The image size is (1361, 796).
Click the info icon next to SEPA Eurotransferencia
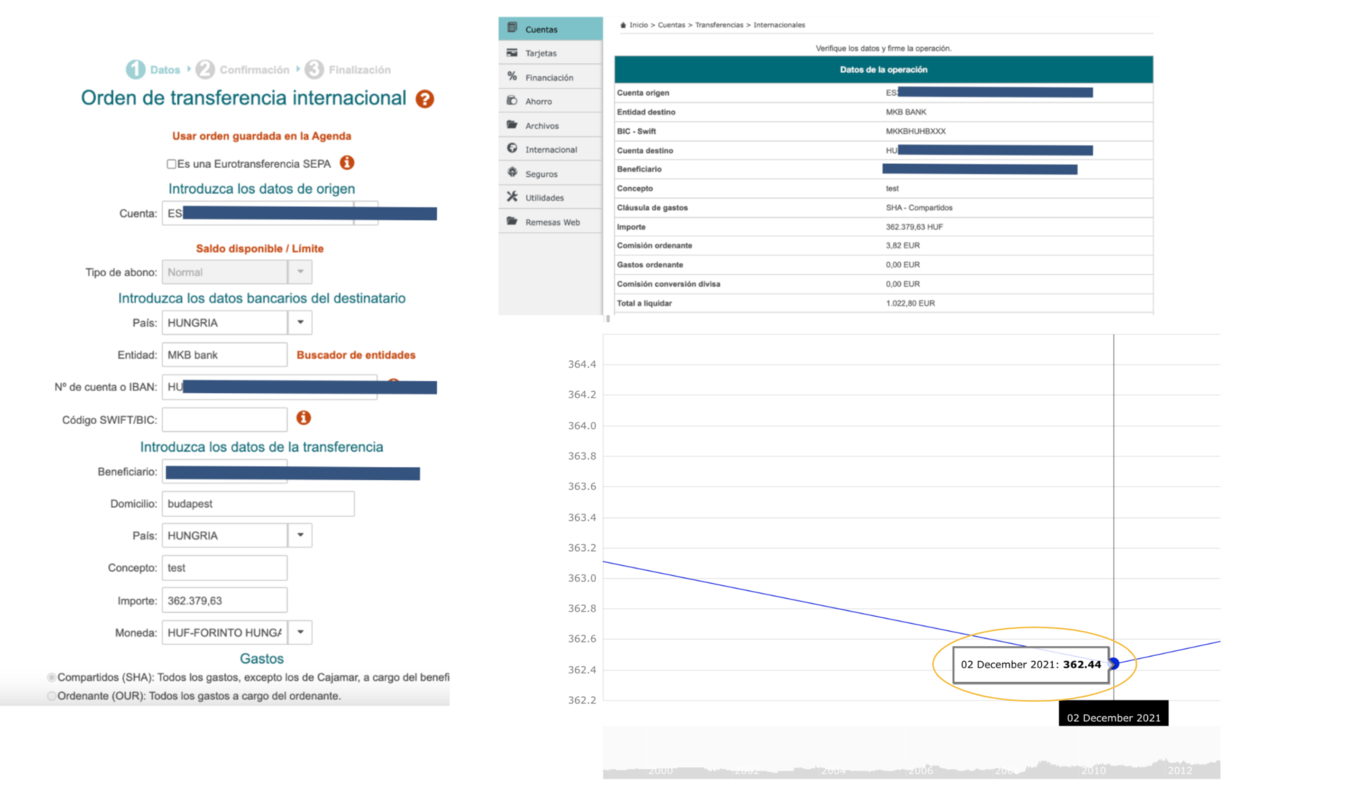(347, 162)
